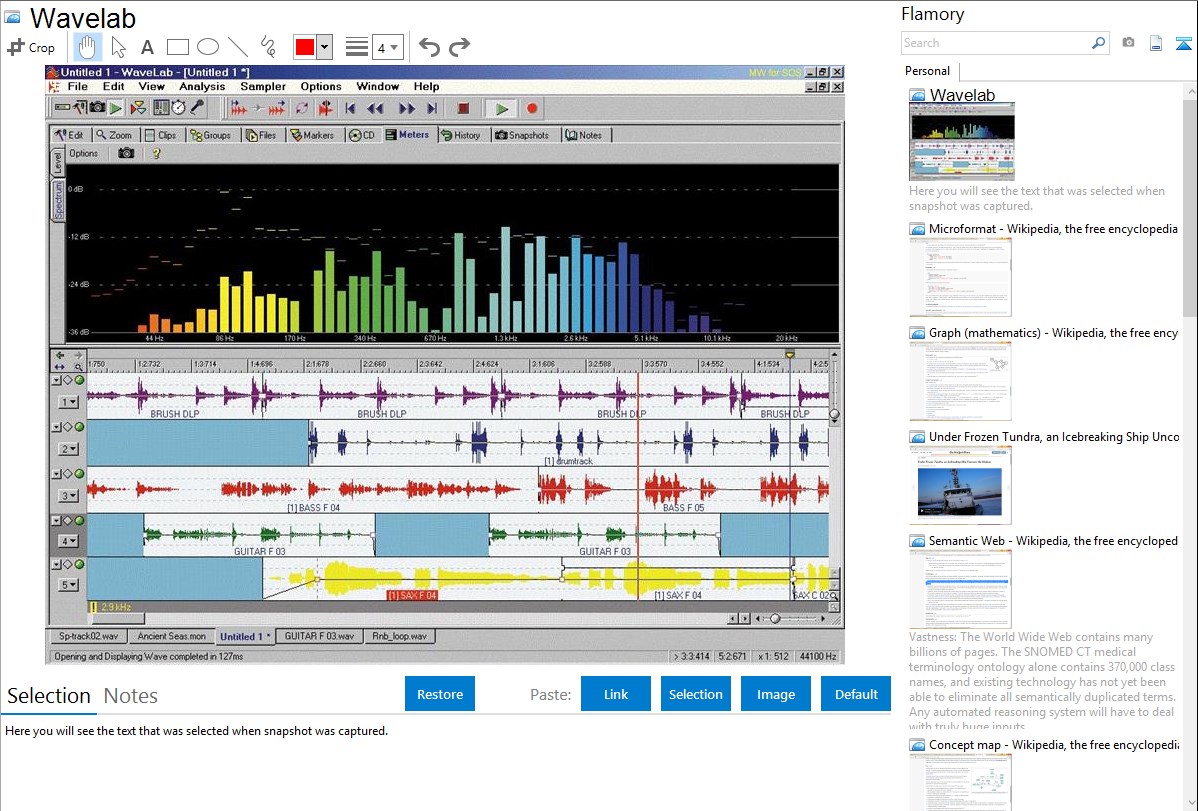Switch to the History tab
The height and width of the screenshot is (811, 1198).
coord(461,135)
